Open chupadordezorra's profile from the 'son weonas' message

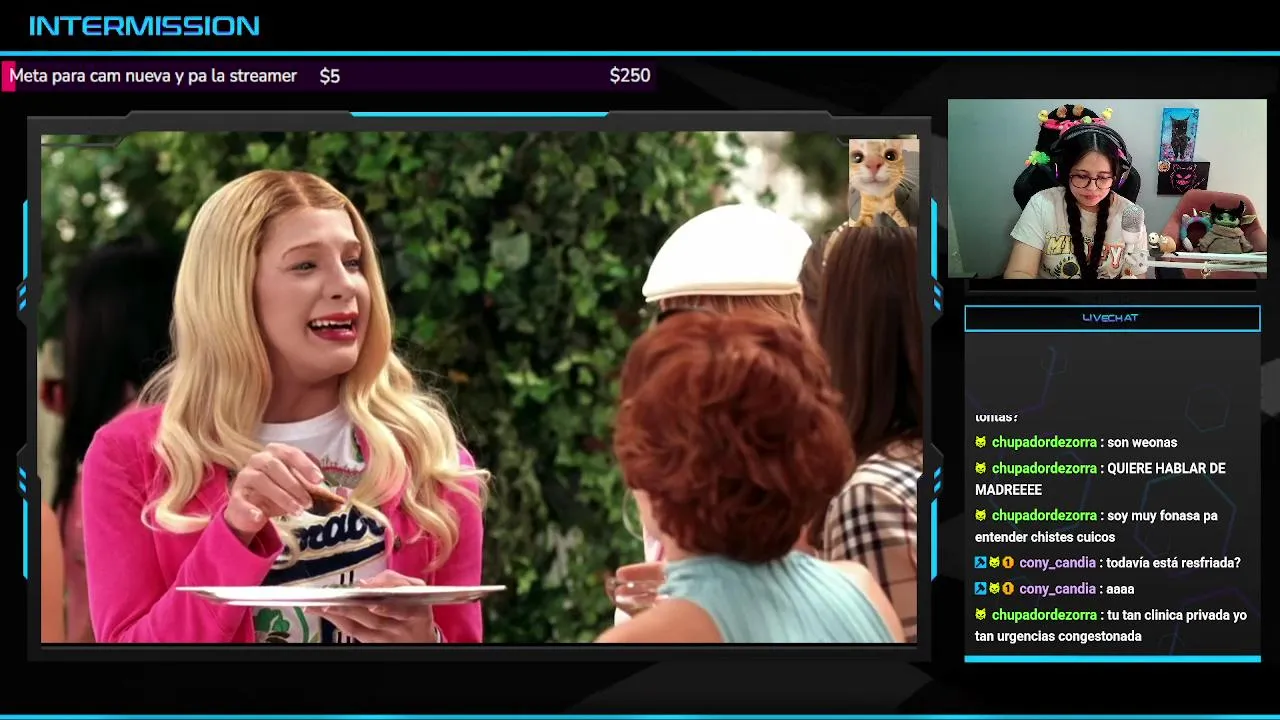pyautogui.click(x=1044, y=442)
